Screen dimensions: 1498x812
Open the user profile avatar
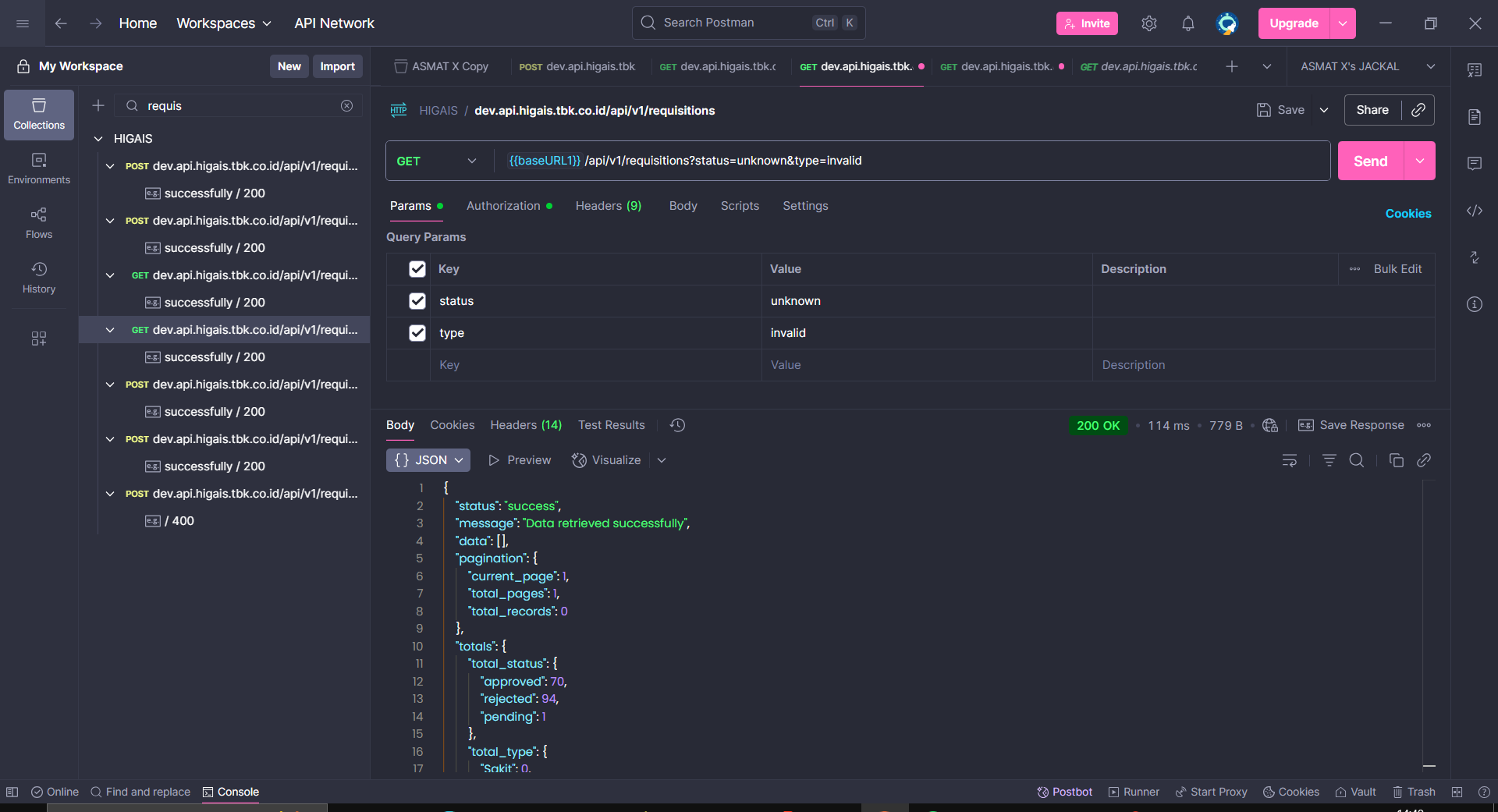pos(1227,23)
